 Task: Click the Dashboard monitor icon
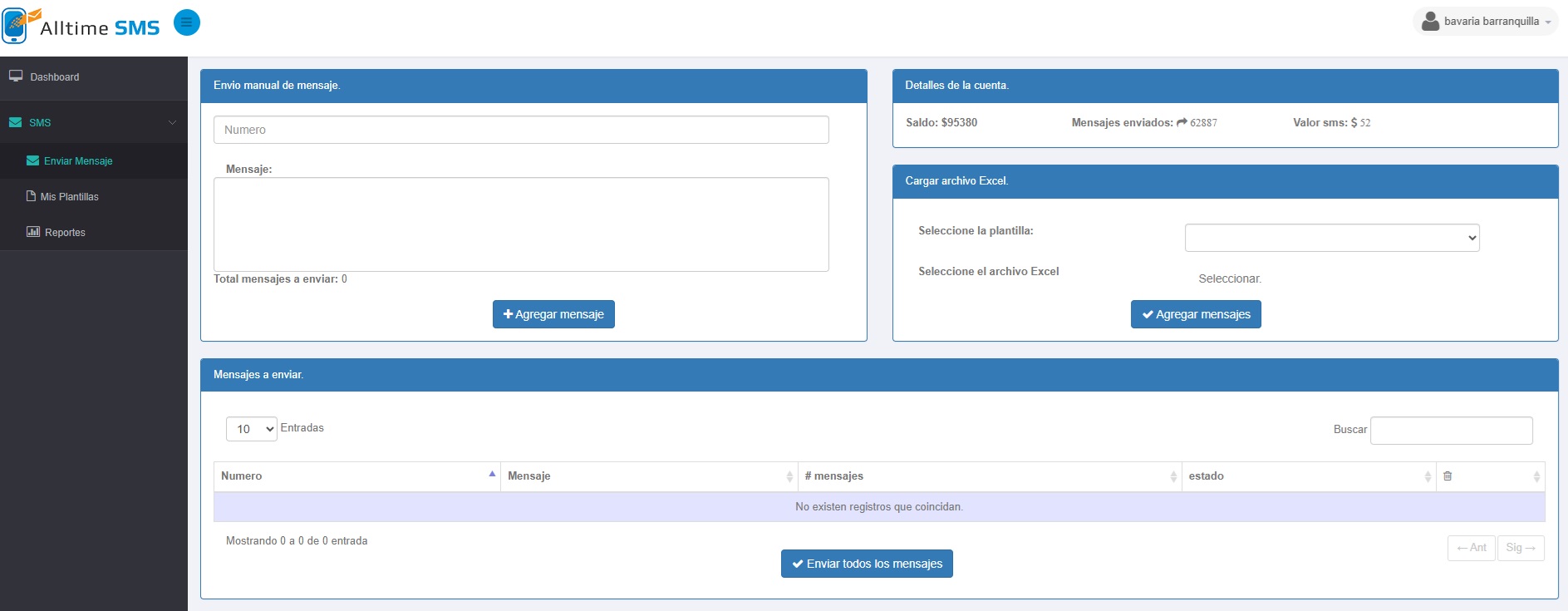click(x=16, y=76)
